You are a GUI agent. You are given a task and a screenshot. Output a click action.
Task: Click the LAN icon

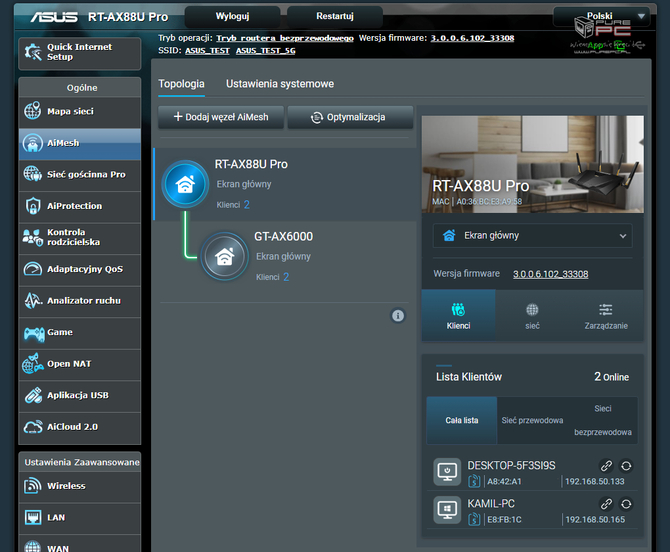[32, 517]
